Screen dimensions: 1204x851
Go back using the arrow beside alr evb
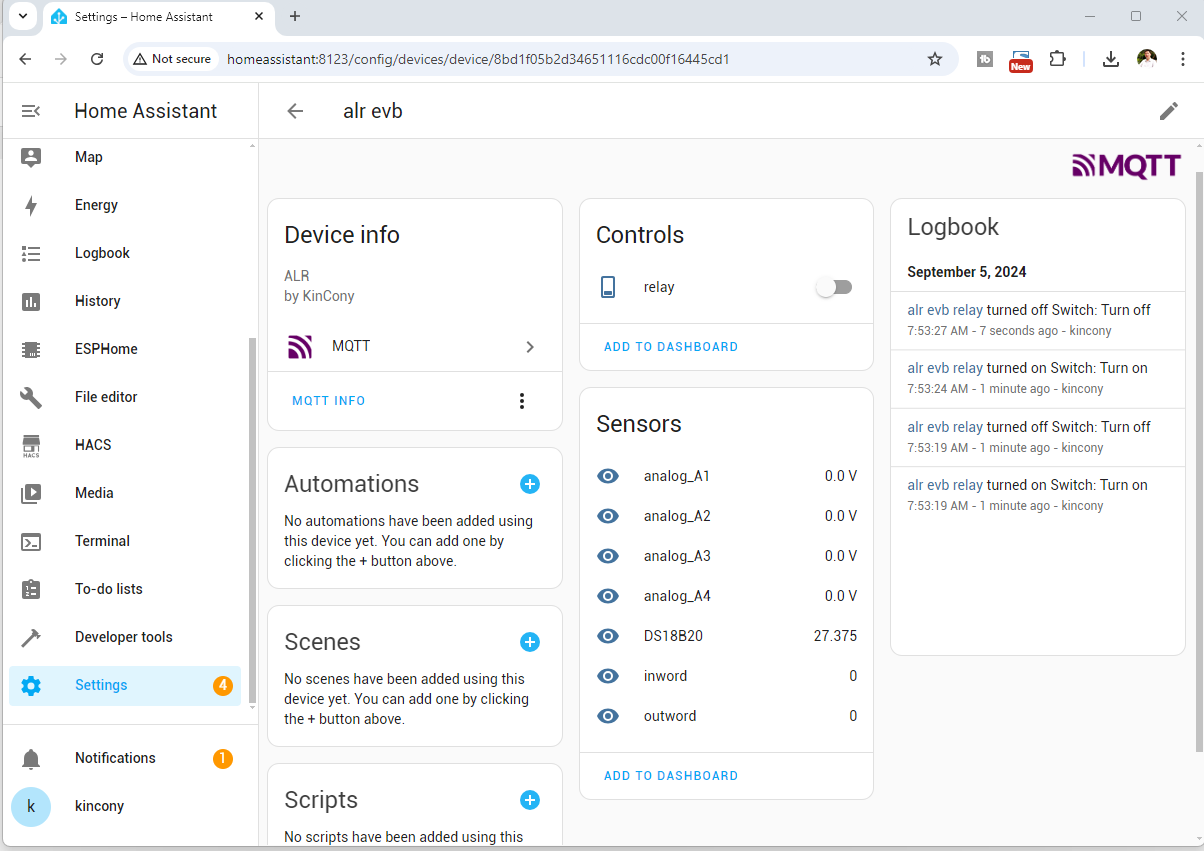pos(295,111)
